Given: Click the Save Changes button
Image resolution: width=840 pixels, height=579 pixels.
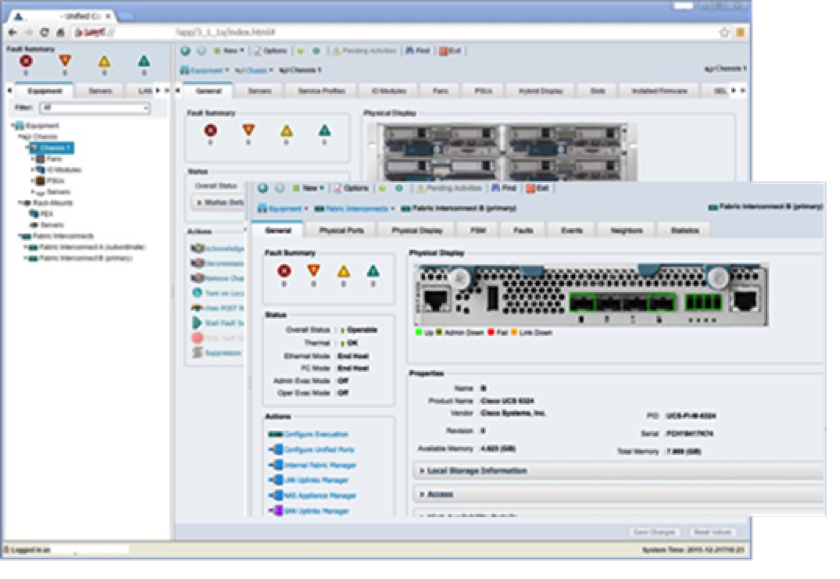Looking at the screenshot, I should click(x=654, y=534).
